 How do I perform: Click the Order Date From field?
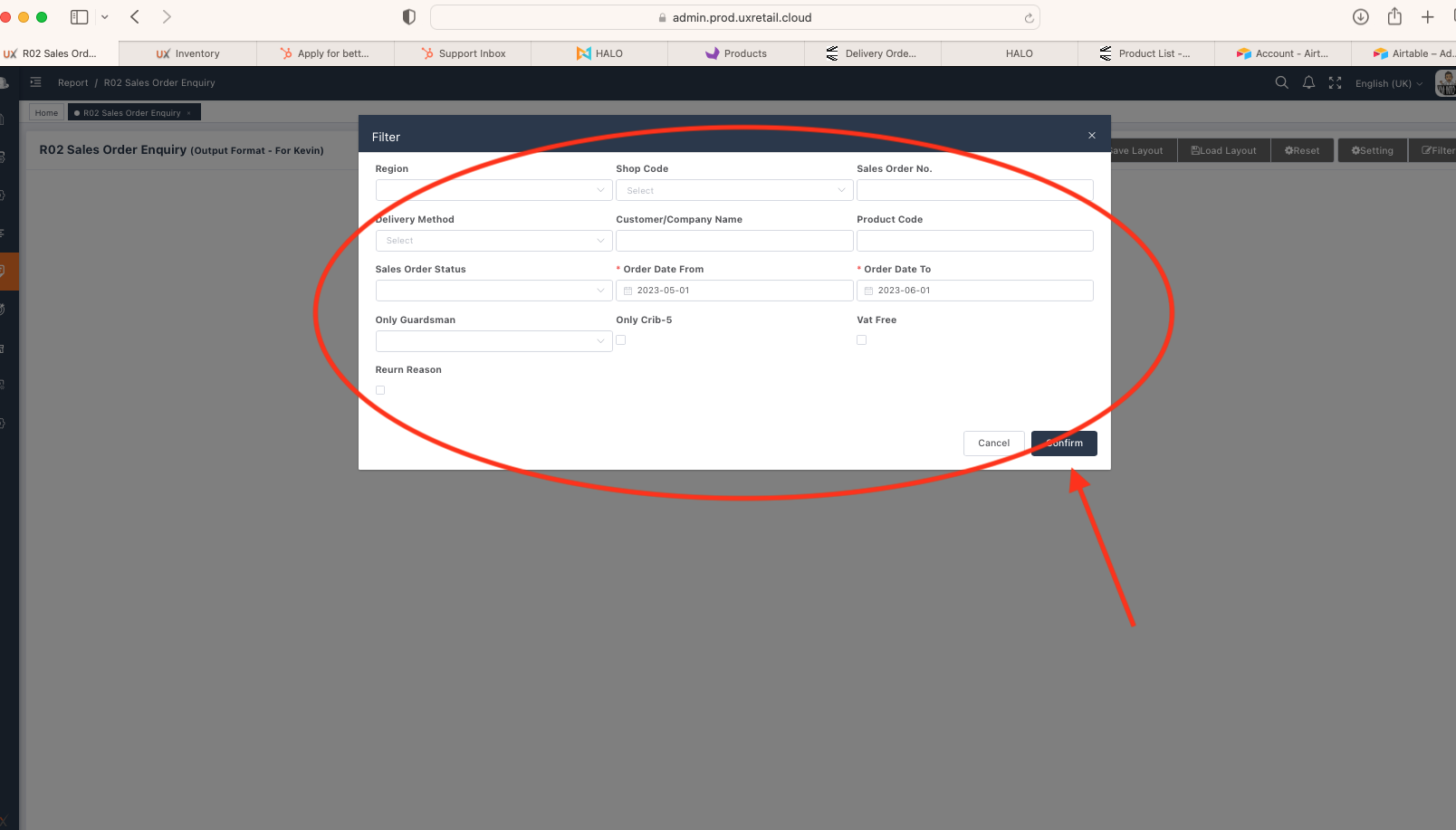[x=733, y=291]
